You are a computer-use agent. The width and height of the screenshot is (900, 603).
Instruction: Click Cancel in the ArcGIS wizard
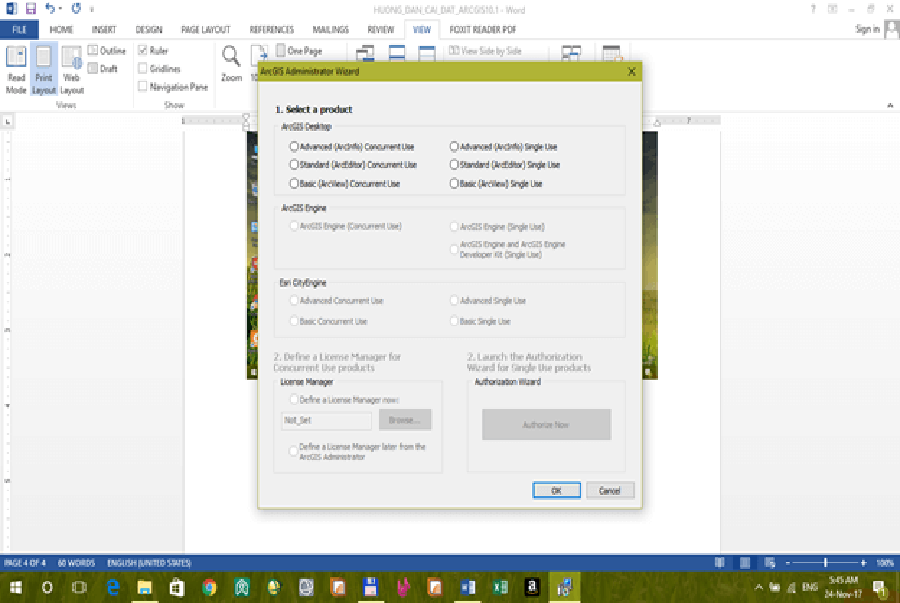(610, 490)
